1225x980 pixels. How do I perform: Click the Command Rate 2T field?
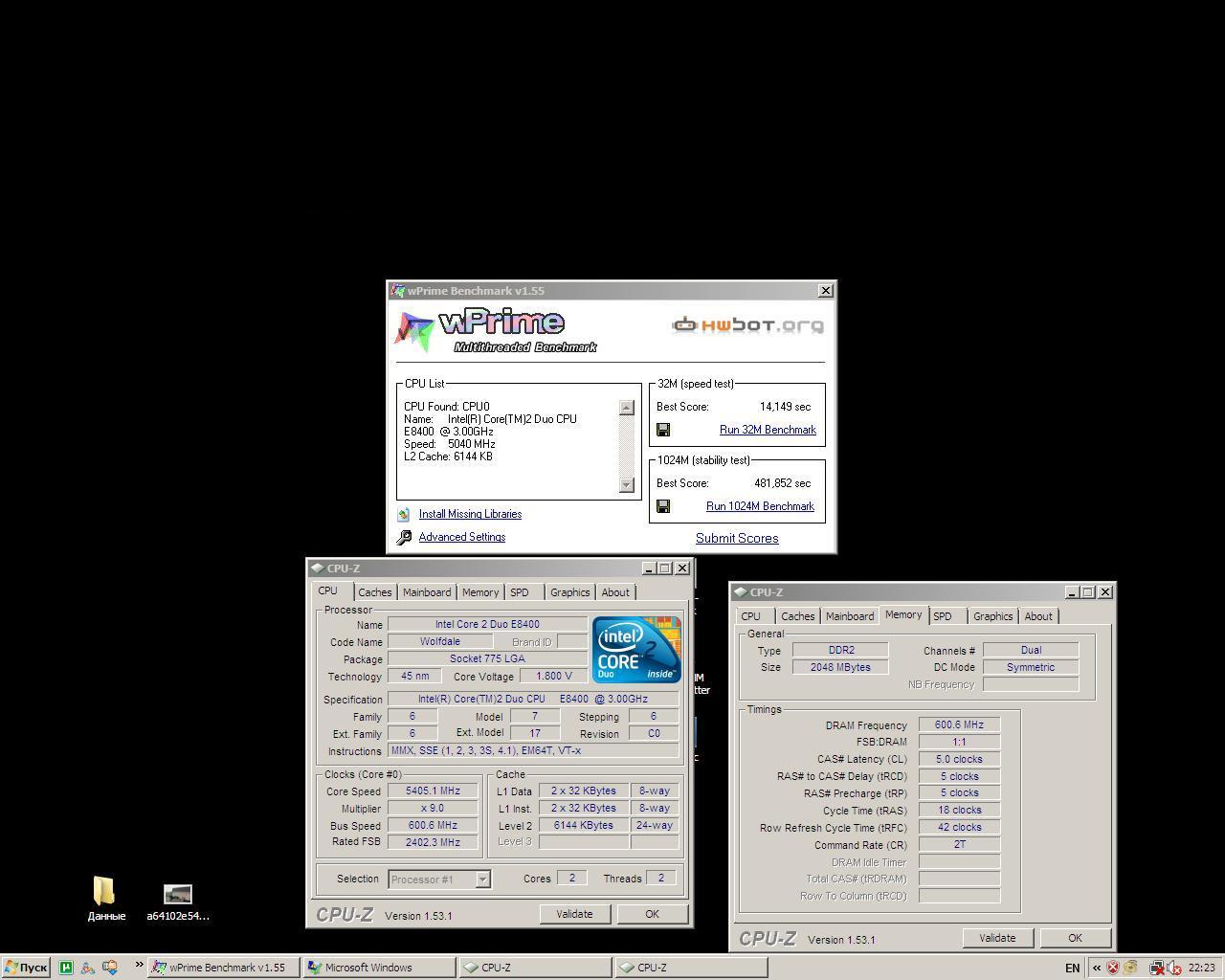959,844
